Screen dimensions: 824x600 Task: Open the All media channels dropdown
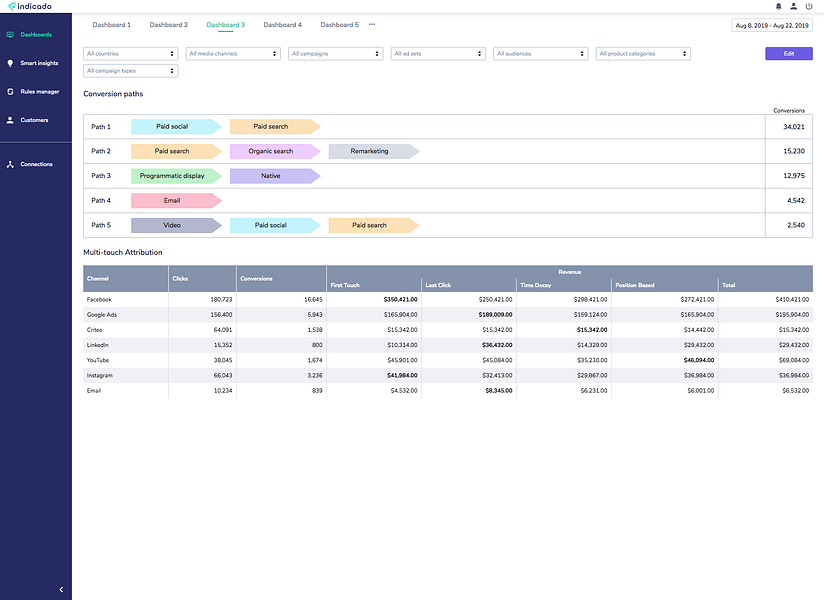click(x=233, y=54)
